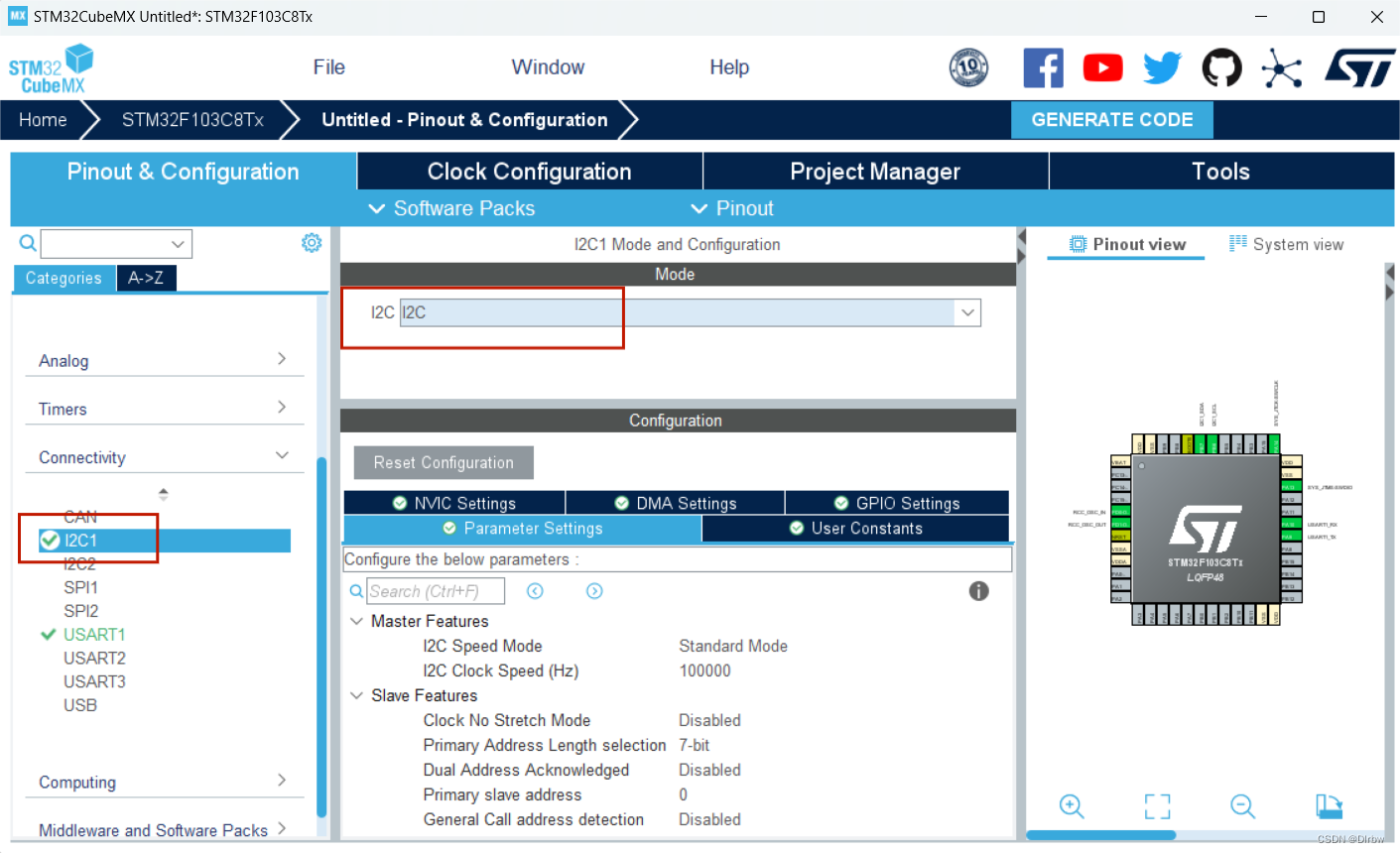Select SPI1 in the Connectivity list
The width and height of the screenshot is (1400, 853).
[81, 587]
